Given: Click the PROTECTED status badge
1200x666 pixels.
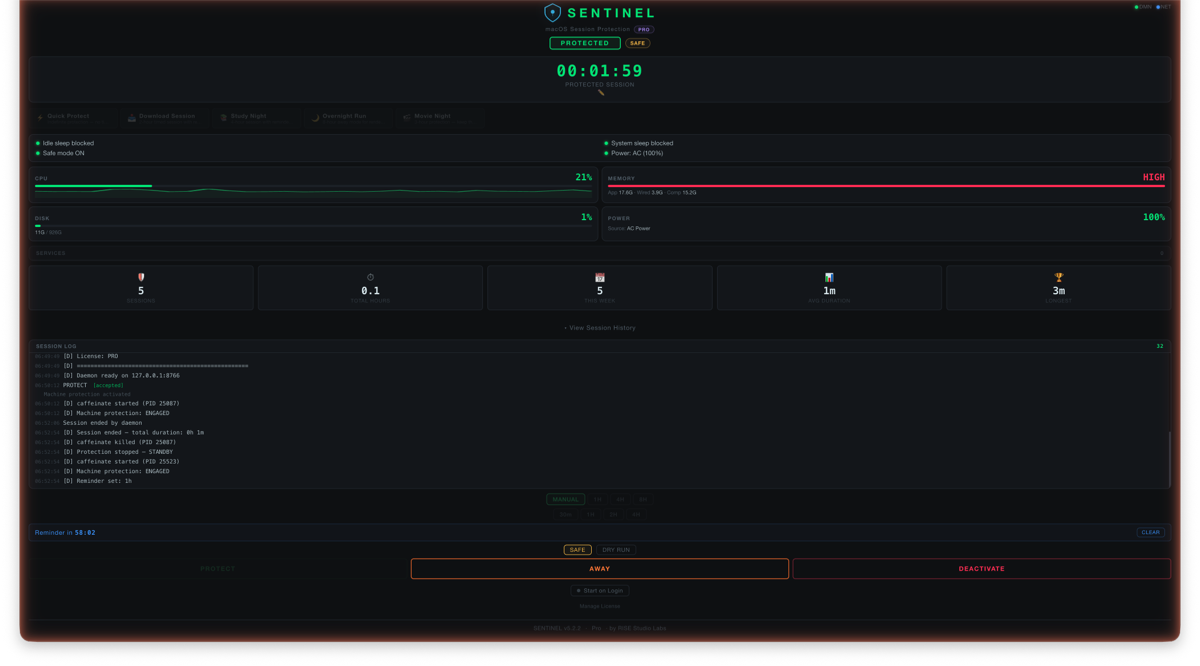Looking at the screenshot, I should [x=585, y=43].
